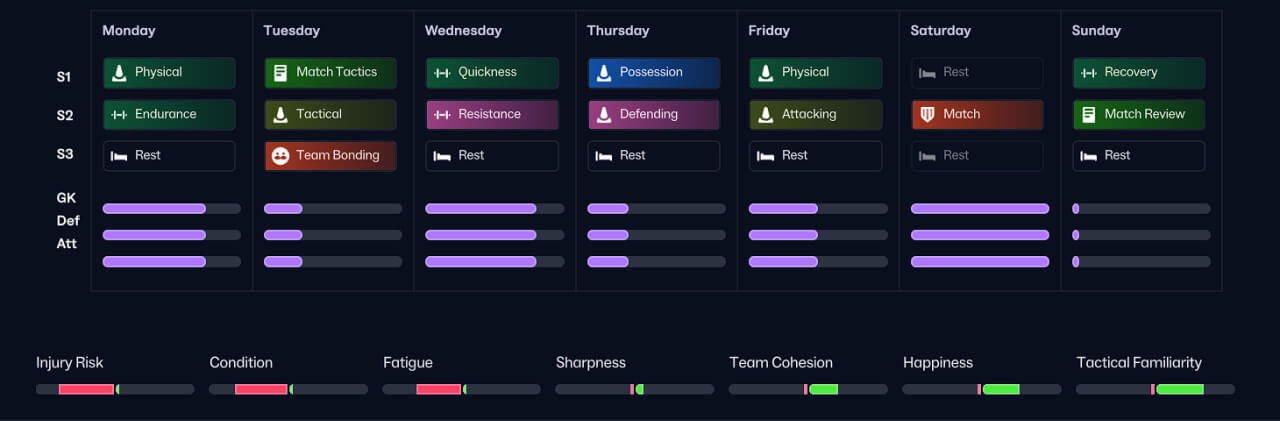Click the cone icon on Thursday Possession
This screenshot has height=421, width=1280.
click(x=604, y=72)
